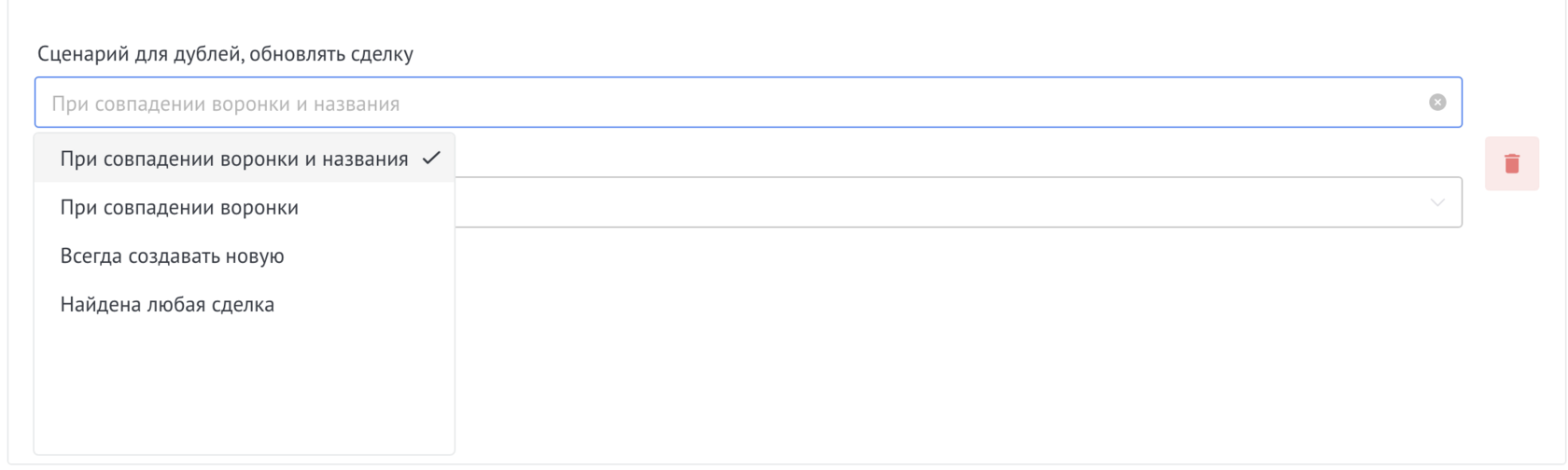Click the word "новую" in the third option
Image resolution: width=1568 pixels, height=470 pixels.
click(257, 256)
